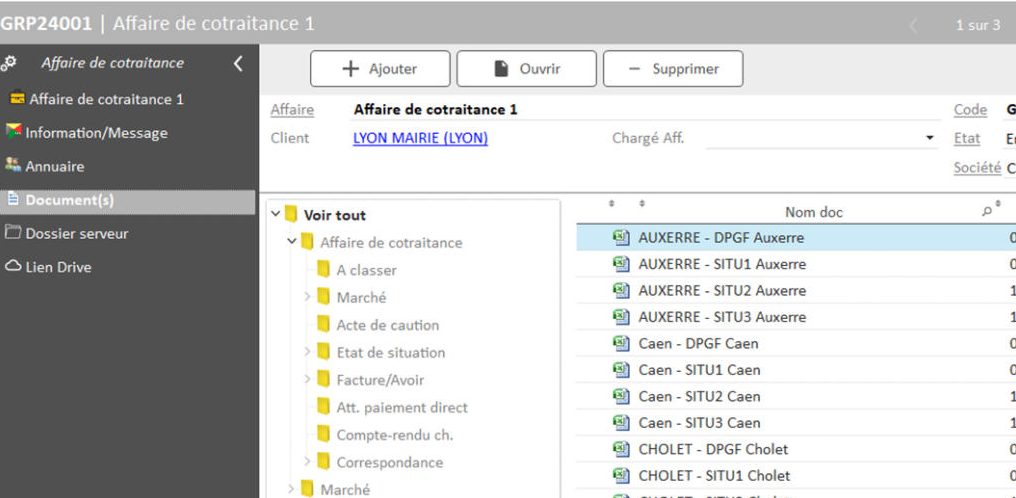Viewport: 1016px width, 498px height.
Task: Click the Nom doc column header
Action: click(814, 212)
